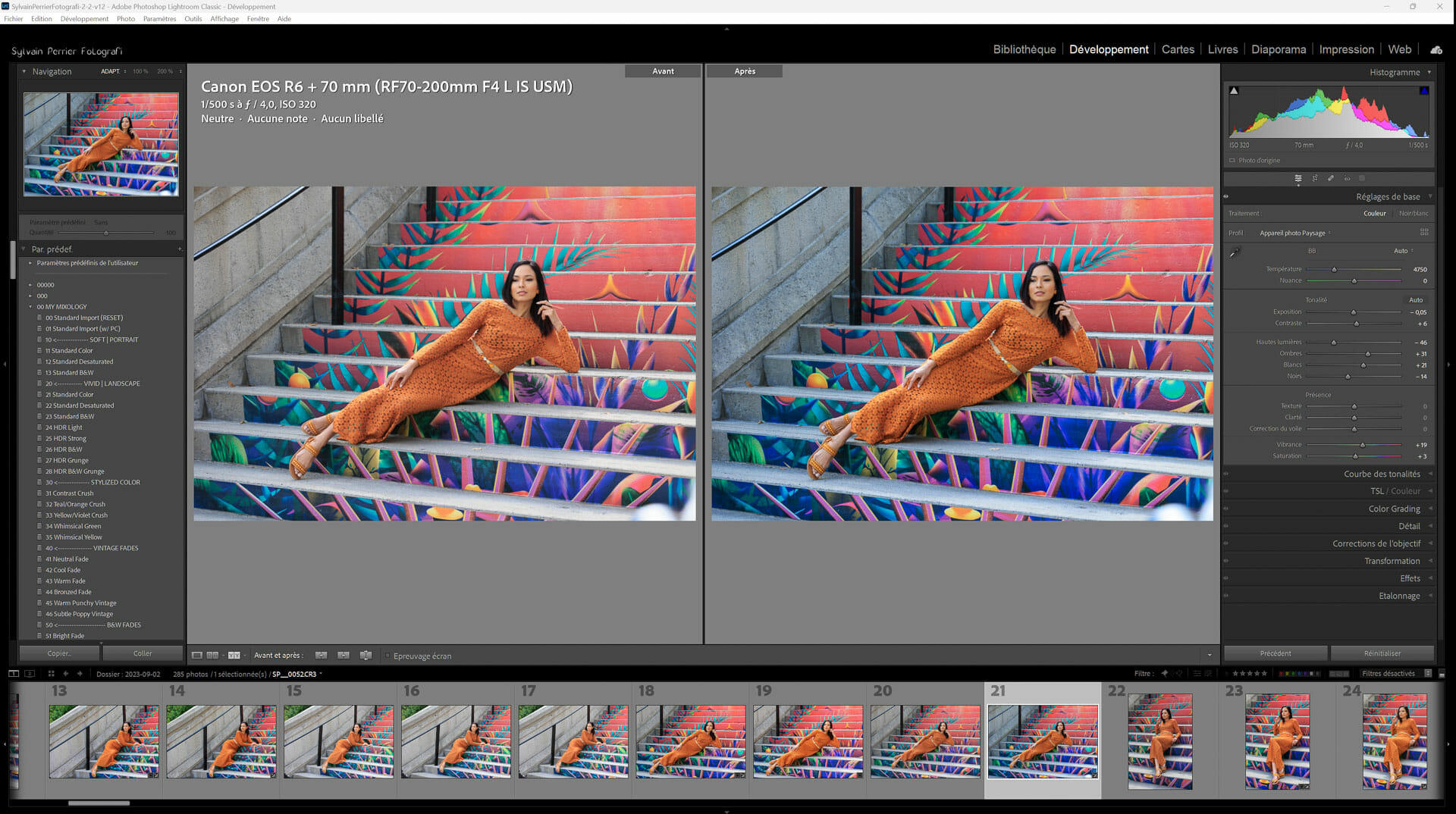Image resolution: width=1456 pixels, height=814 pixels.
Task: Collapse the 00 MY MIXOLOGY preset folder
Action: [x=30, y=306]
